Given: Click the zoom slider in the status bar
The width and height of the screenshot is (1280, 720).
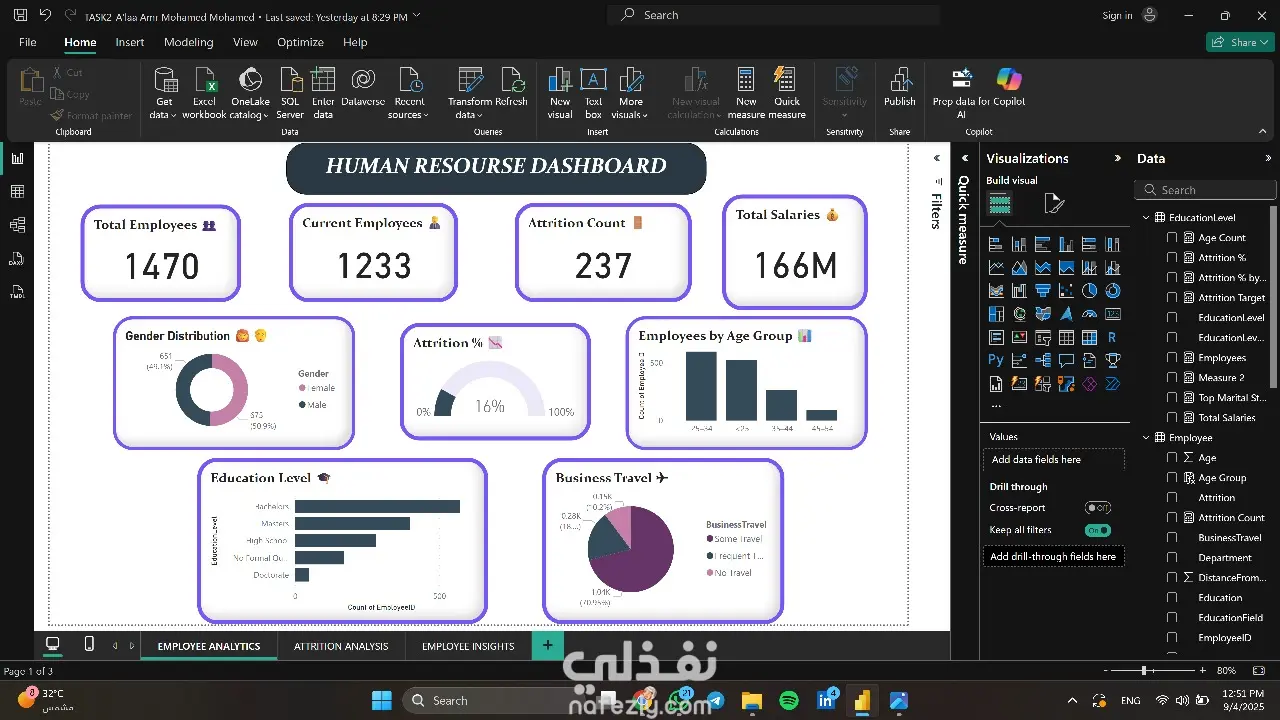Looking at the screenshot, I should point(1154,670).
